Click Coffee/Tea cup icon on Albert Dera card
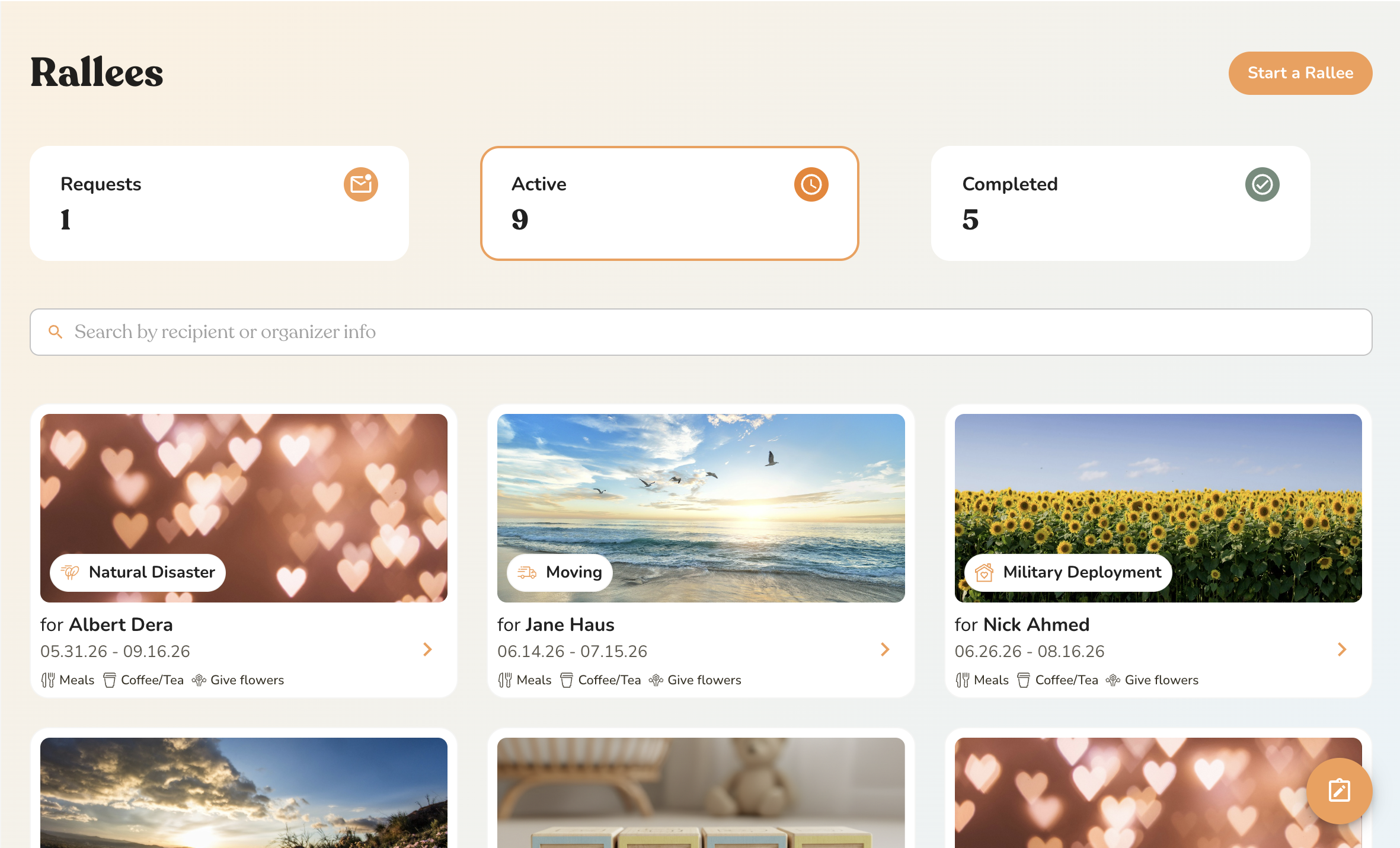Viewport: 1400px width, 848px height. click(x=110, y=680)
